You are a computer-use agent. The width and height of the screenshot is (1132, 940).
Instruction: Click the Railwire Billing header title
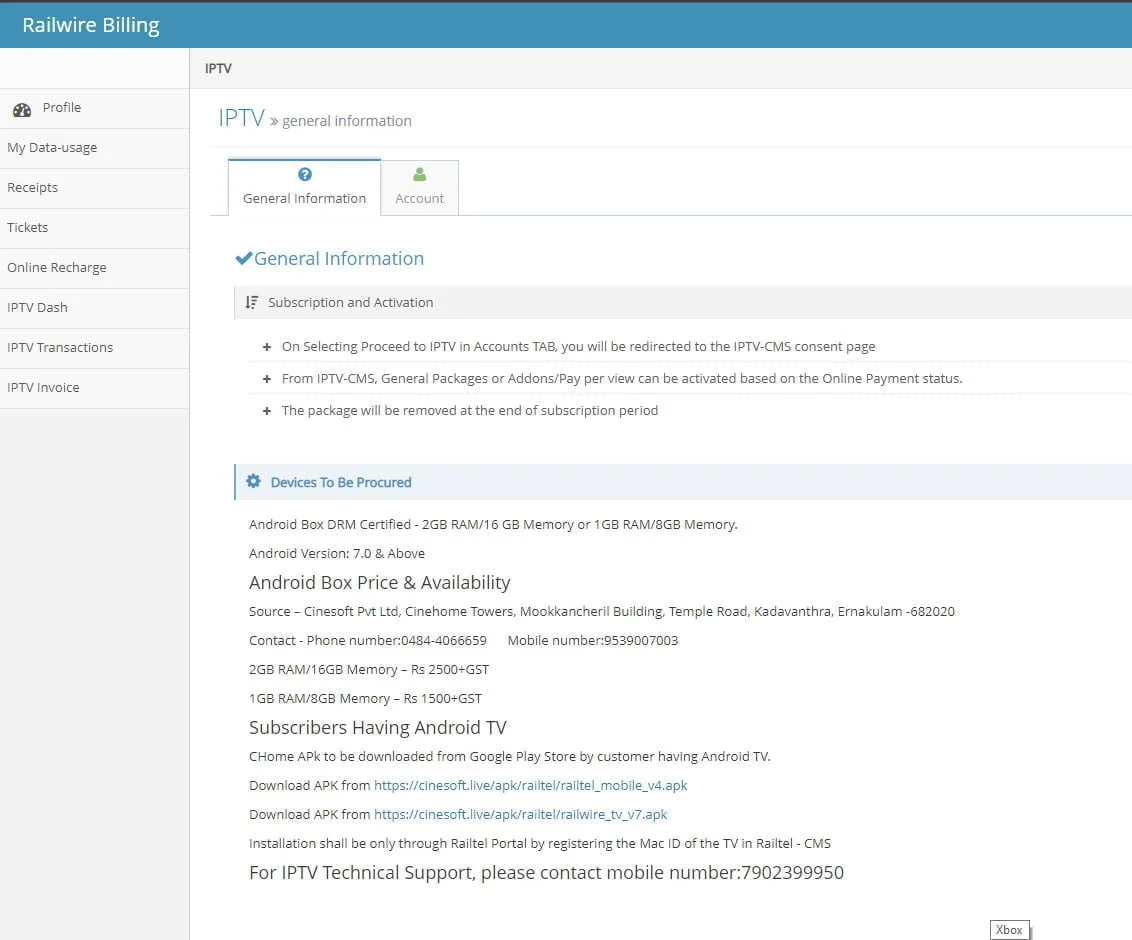pyautogui.click(x=91, y=25)
